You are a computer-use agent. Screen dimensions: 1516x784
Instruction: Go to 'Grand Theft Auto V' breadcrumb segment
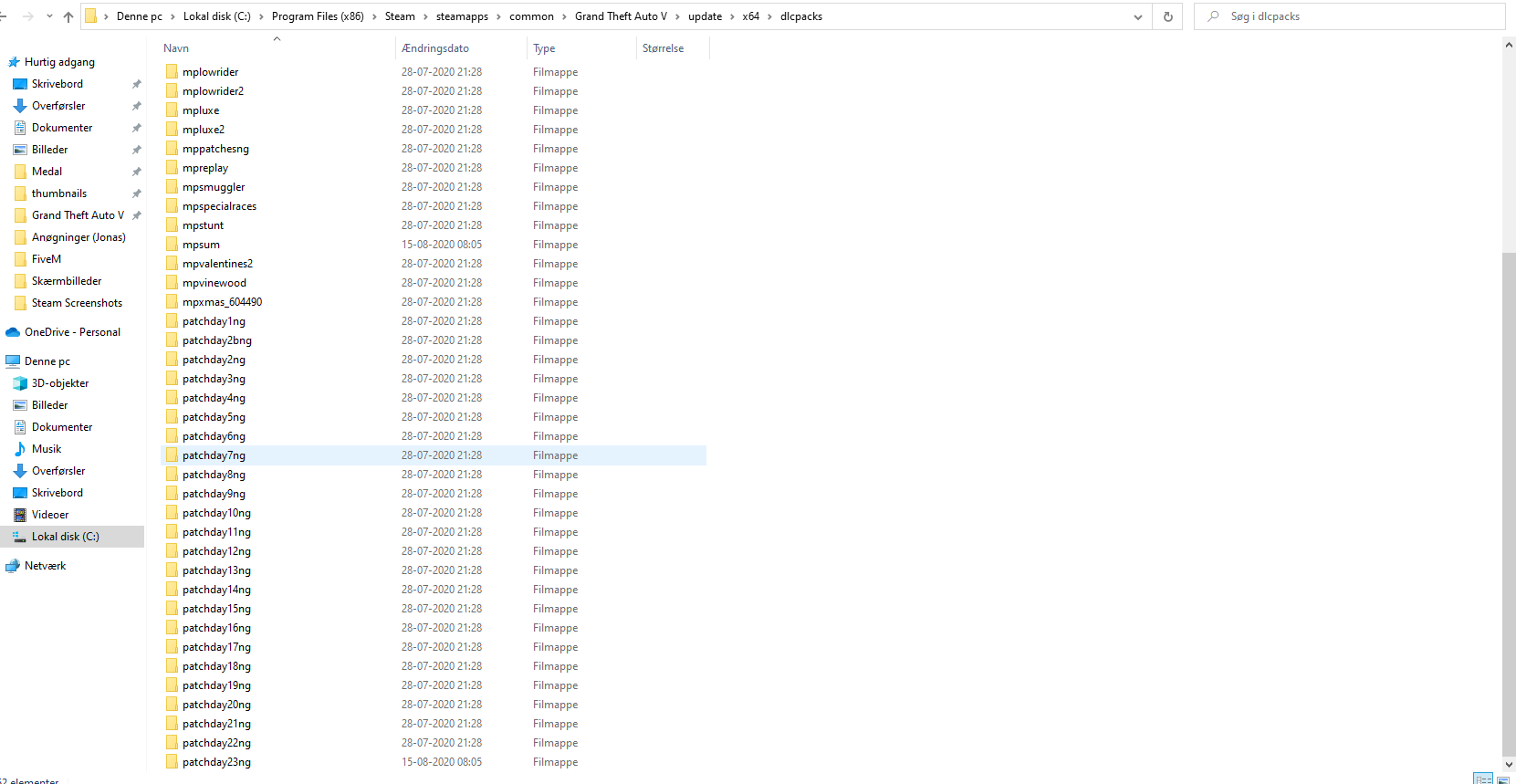621,16
